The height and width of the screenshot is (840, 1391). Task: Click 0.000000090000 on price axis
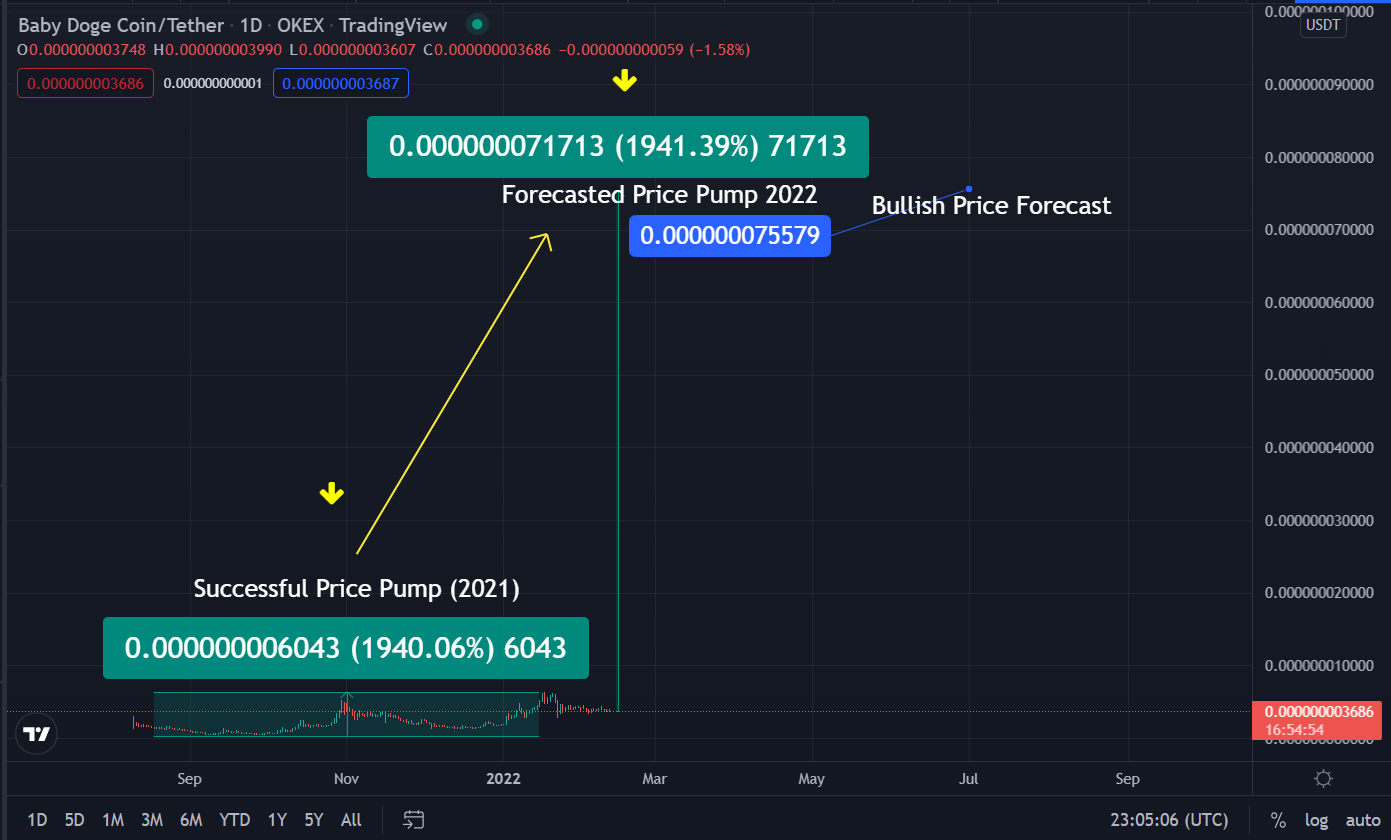point(1317,85)
